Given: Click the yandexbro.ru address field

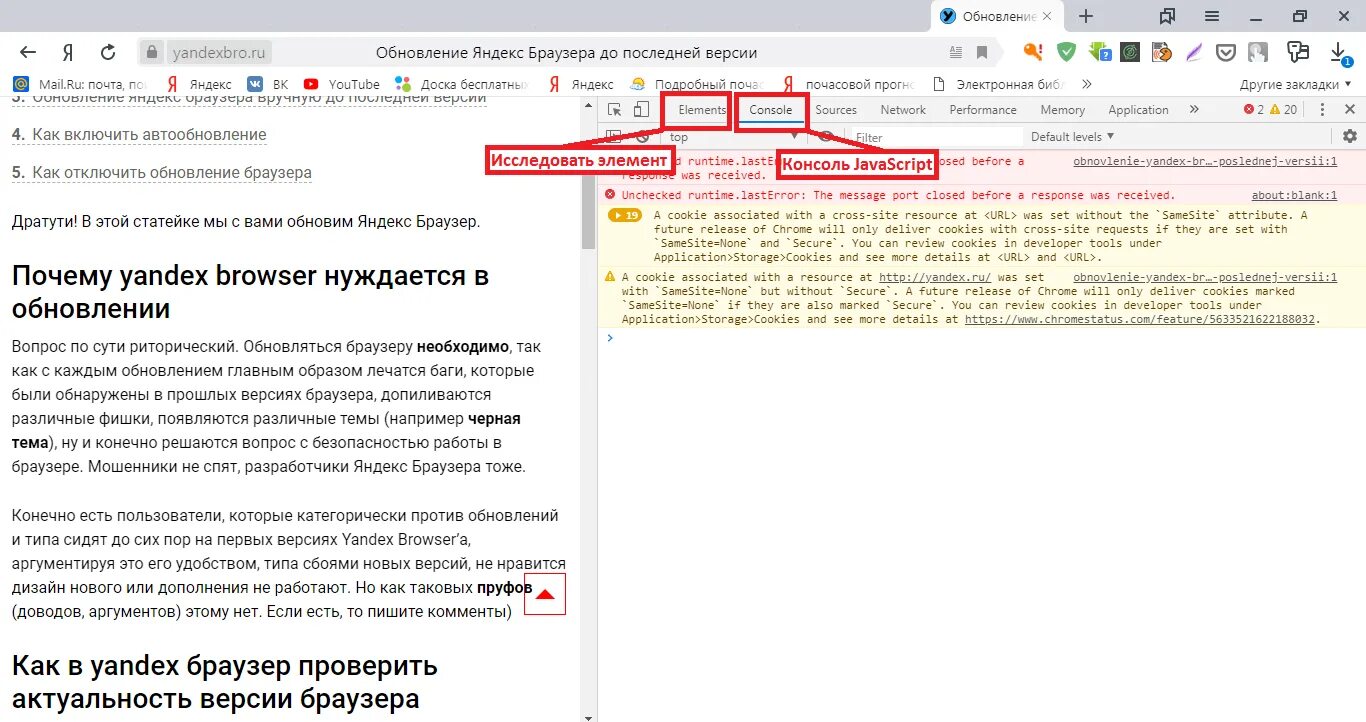Looking at the screenshot, I should point(219,52).
